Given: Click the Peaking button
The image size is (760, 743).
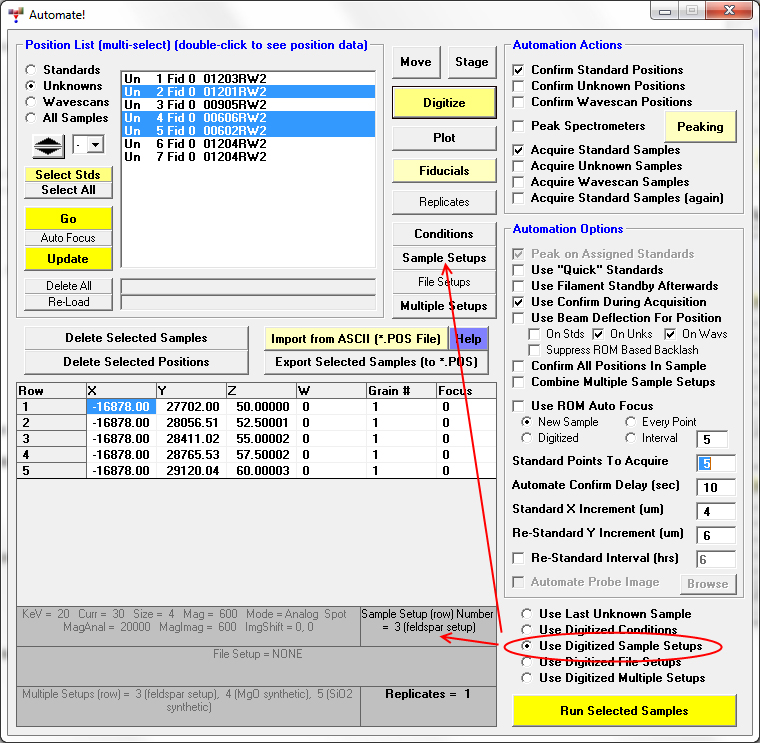Looking at the screenshot, I should click(x=700, y=127).
